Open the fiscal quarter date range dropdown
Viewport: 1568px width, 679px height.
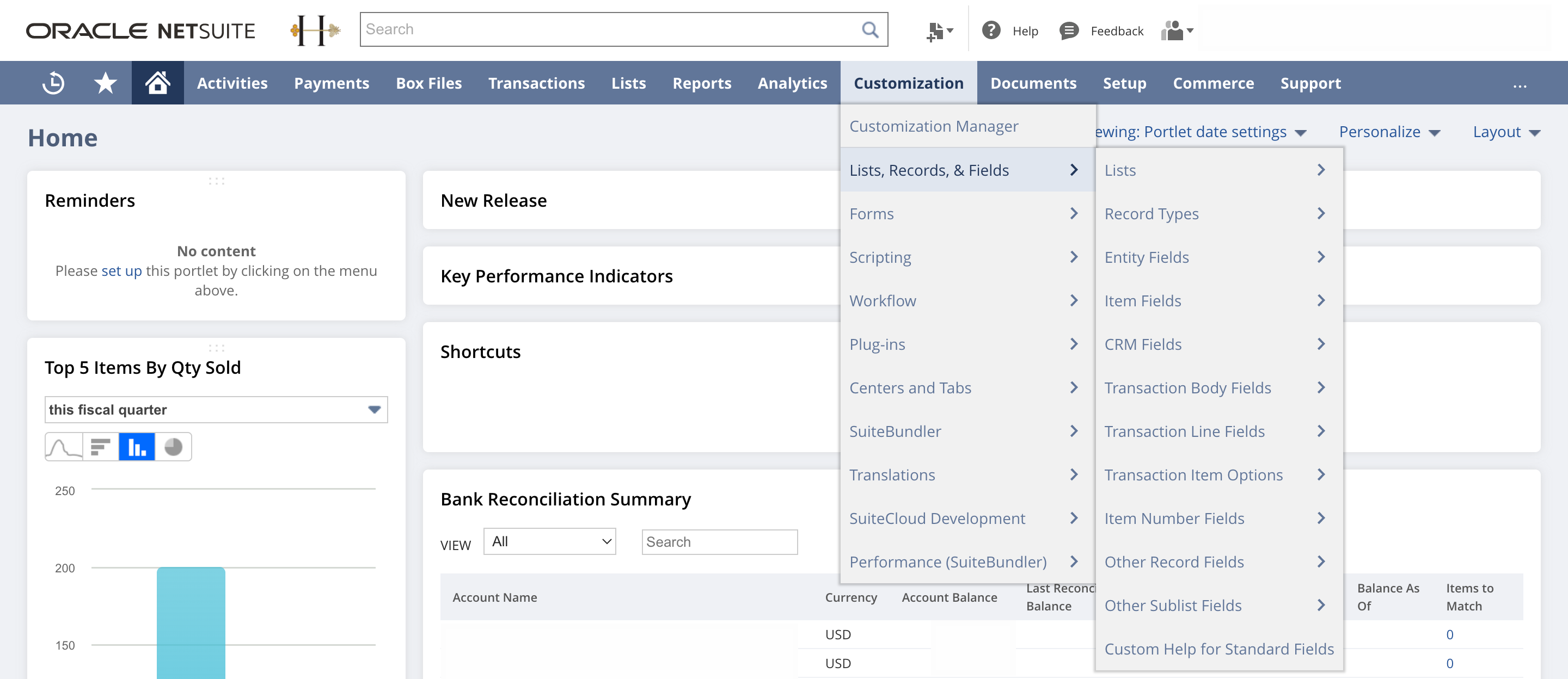pyautogui.click(x=216, y=410)
